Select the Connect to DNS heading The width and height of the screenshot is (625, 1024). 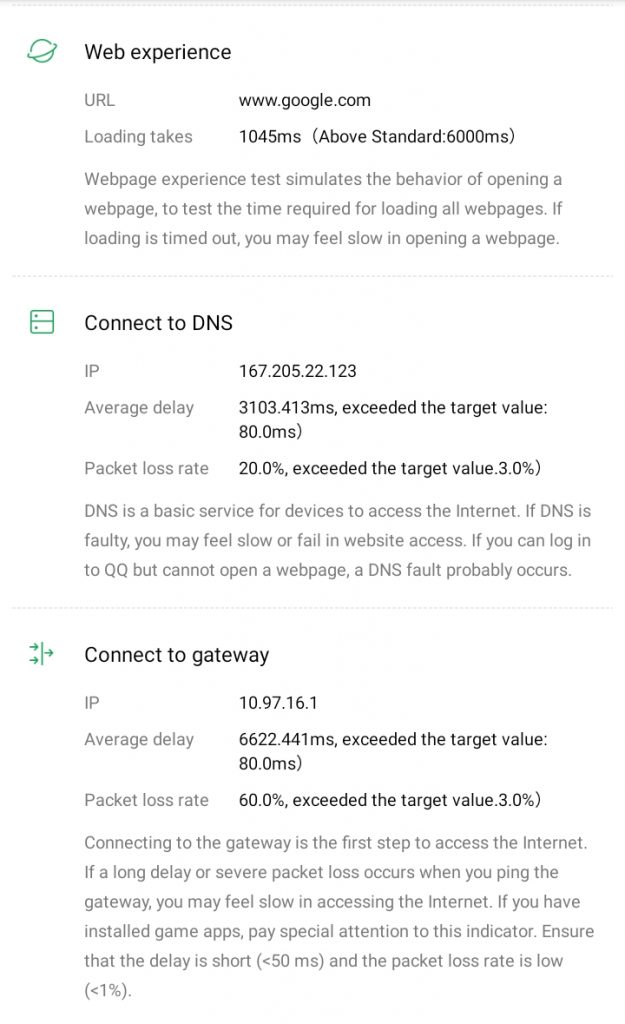[x=158, y=323]
